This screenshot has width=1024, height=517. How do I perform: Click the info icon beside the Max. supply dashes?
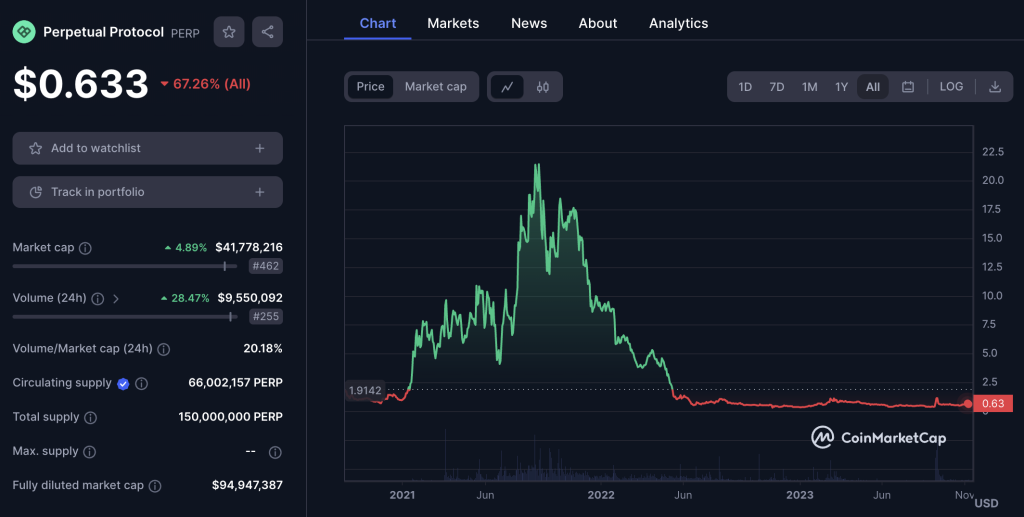pos(275,452)
